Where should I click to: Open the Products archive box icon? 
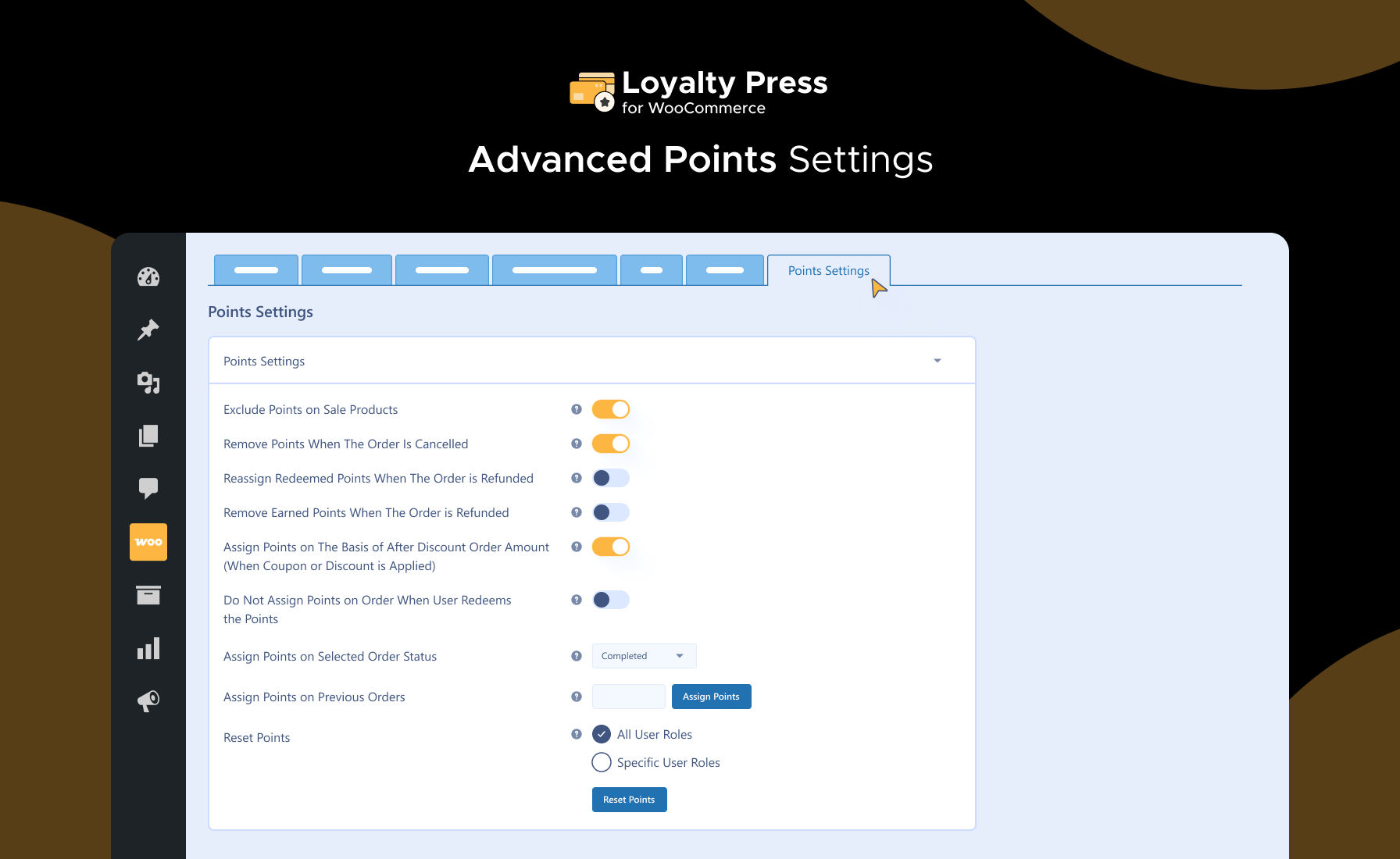tap(148, 595)
